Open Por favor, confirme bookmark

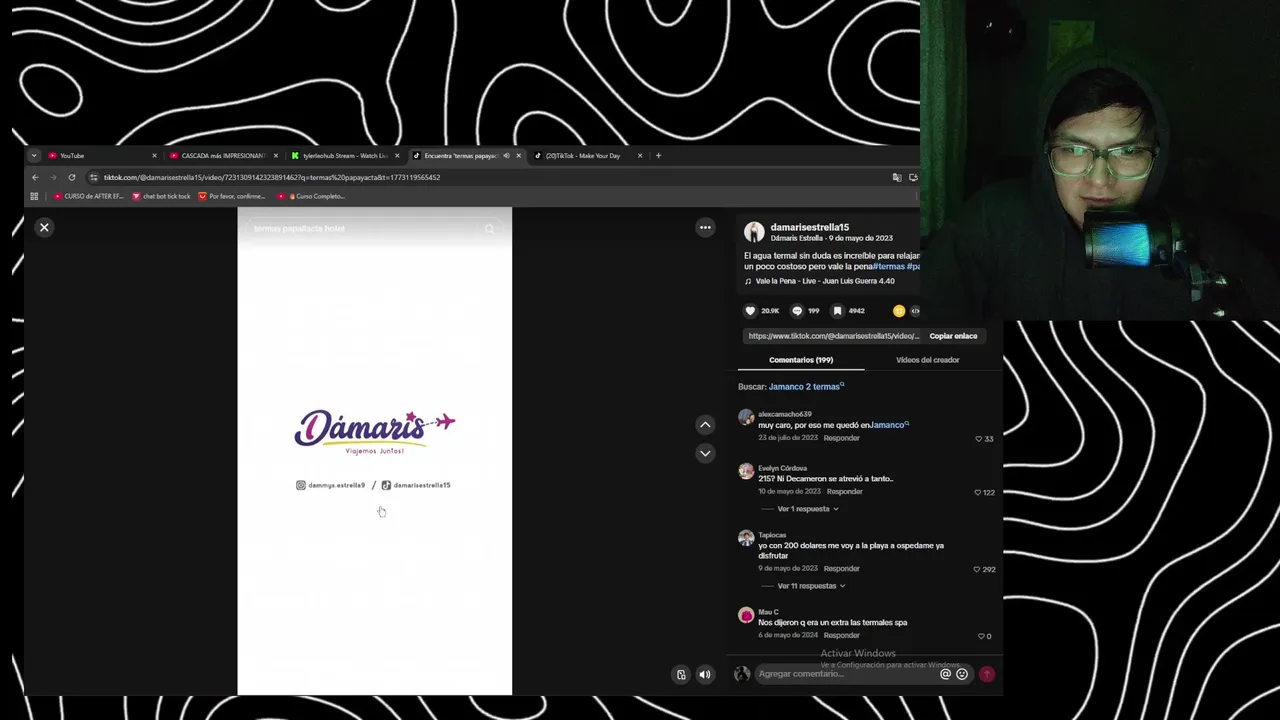232,196
